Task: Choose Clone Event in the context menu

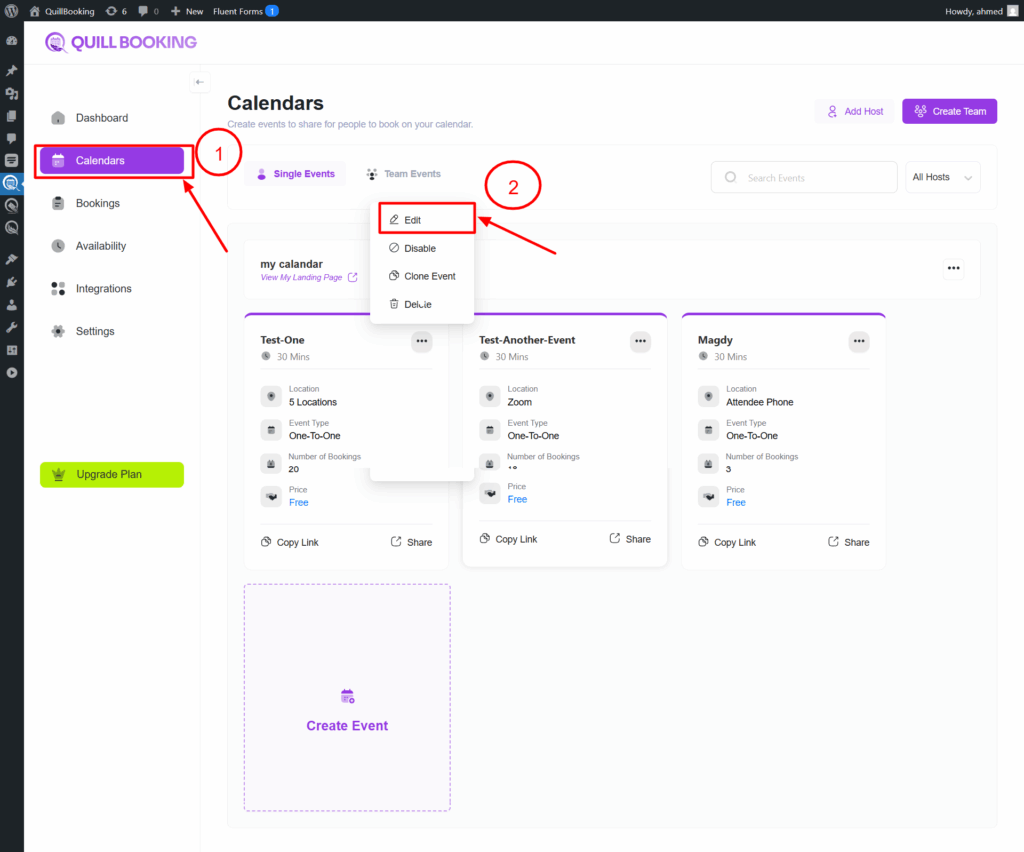Action: (421, 276)
